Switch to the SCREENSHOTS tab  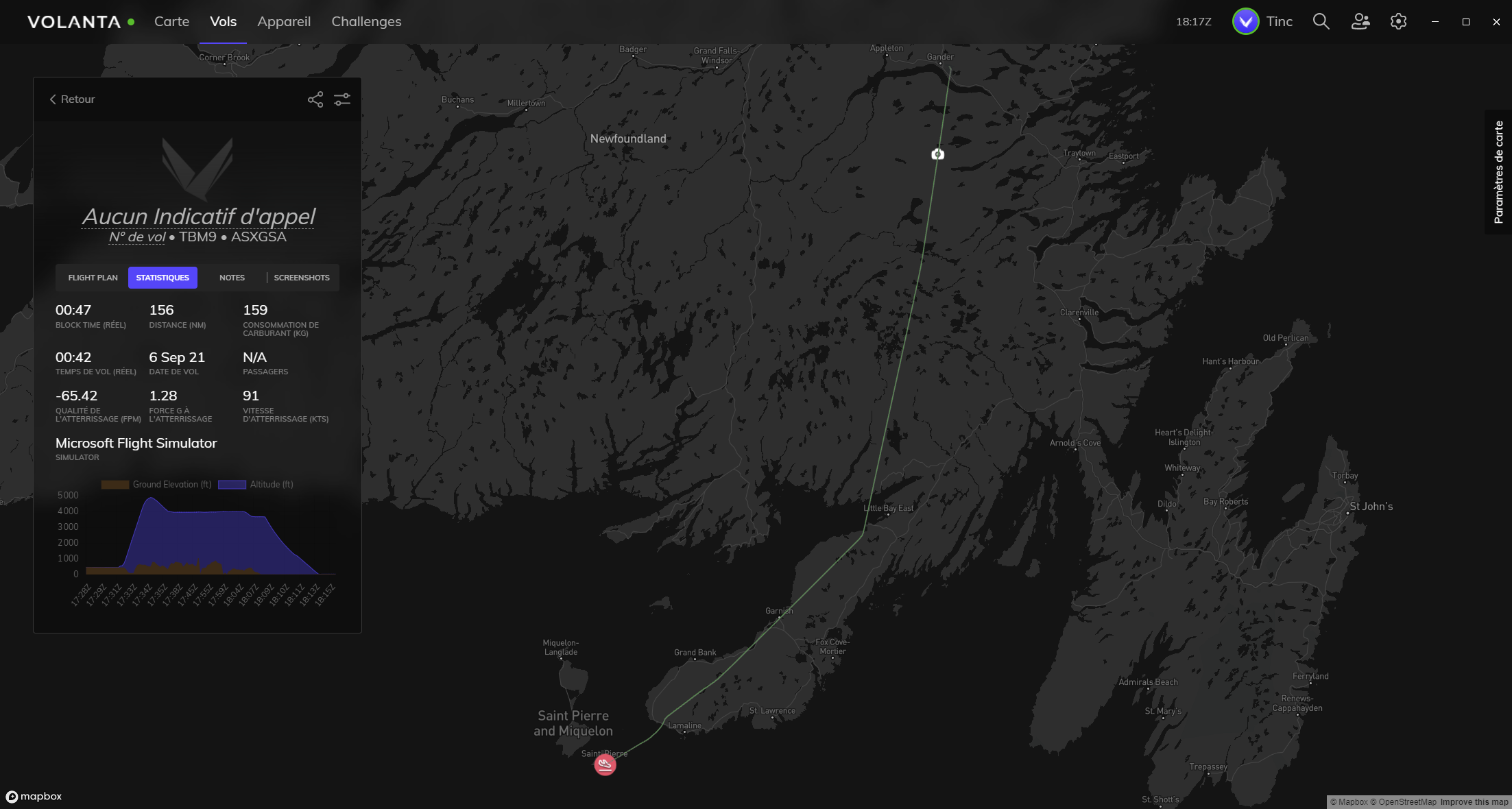click(302, 278)
